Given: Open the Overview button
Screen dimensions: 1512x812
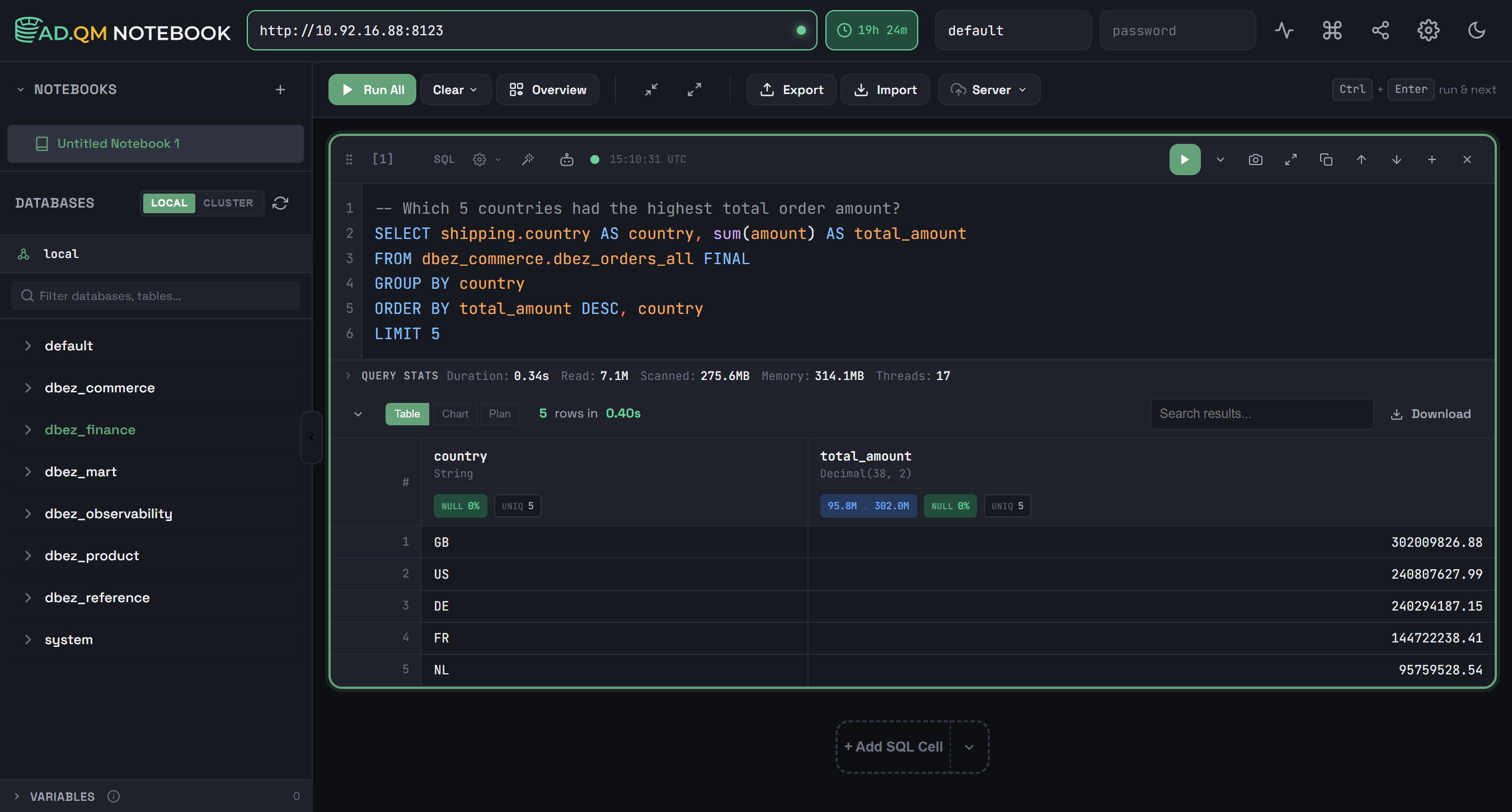Looking at the screenshot, I should point(547,90).
